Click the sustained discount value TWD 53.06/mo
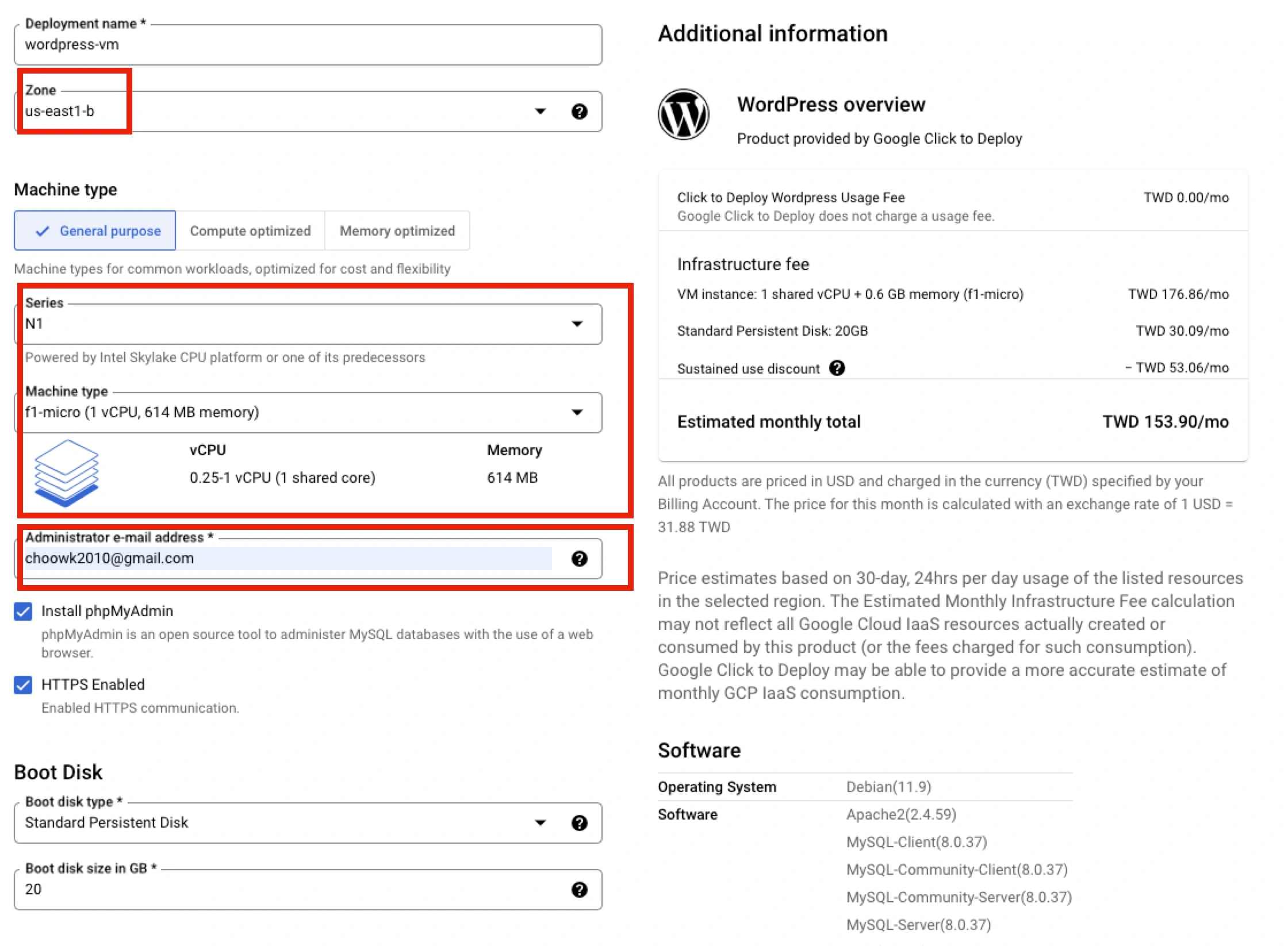Viewport: 1288px width, 946px height. [1177, 368]
